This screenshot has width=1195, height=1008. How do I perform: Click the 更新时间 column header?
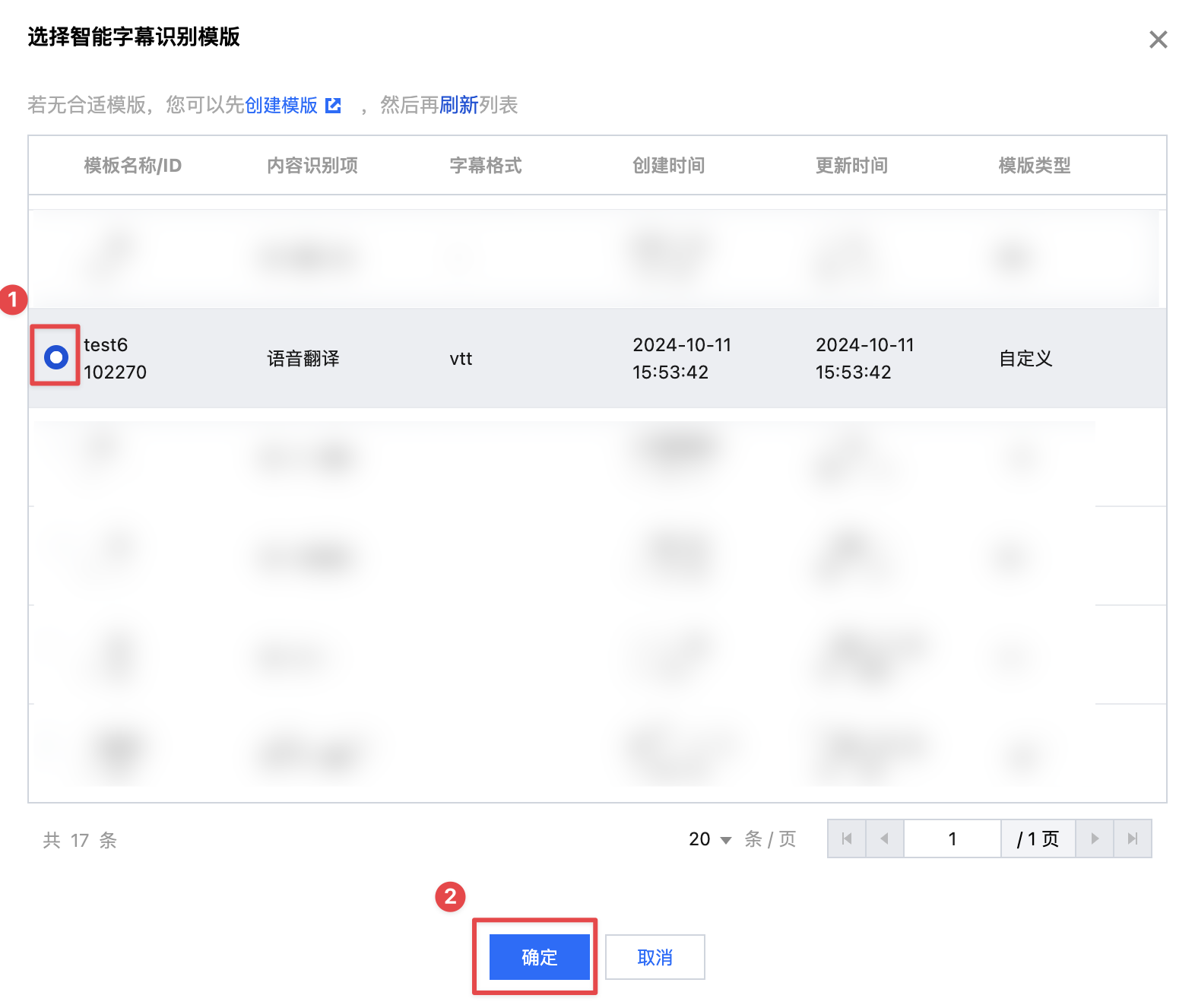coord(851,166)
